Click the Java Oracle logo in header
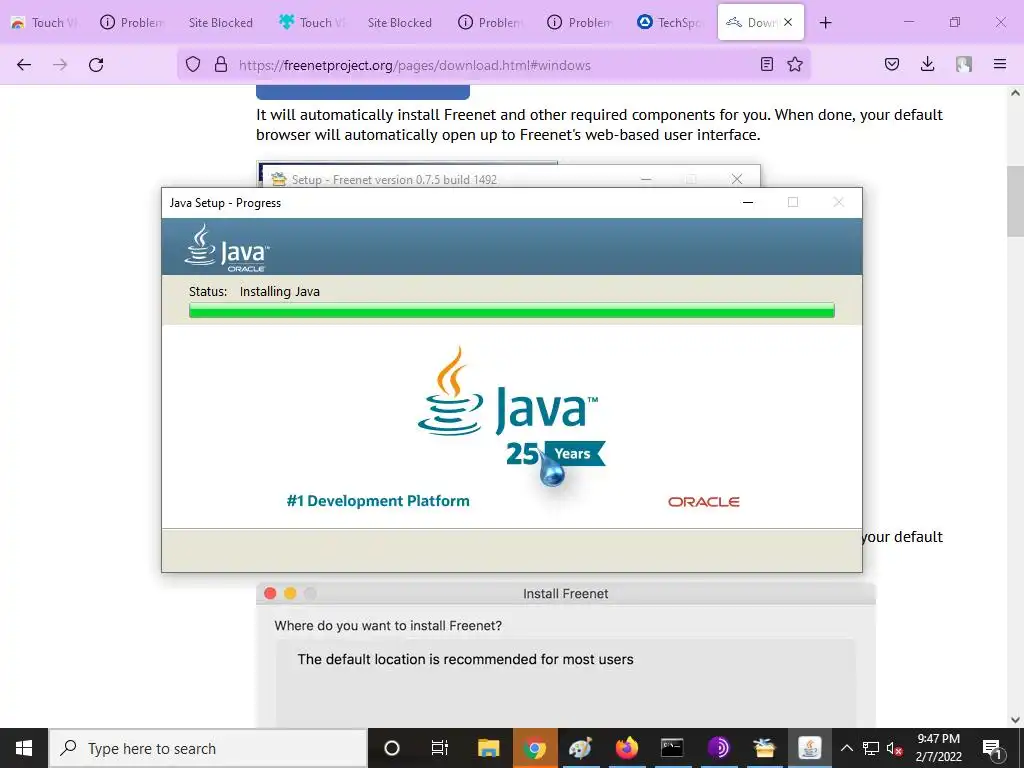Viewport: 1024px width, 768px height. coord(227,248)
